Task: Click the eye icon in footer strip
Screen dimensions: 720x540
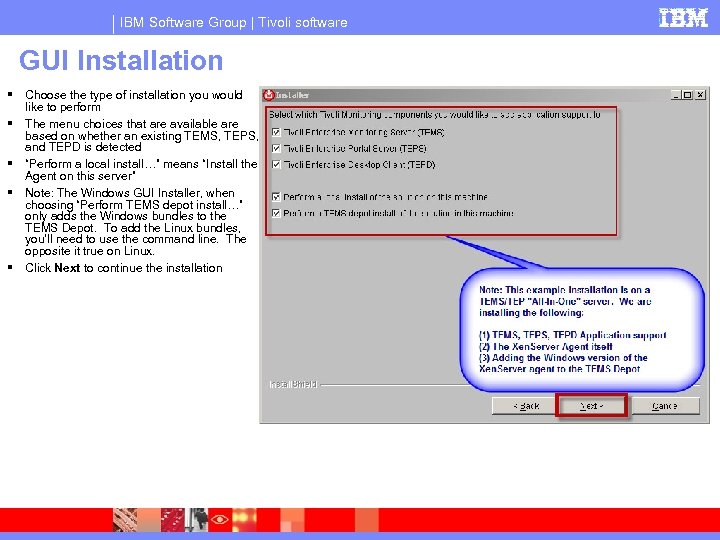Action: click(219, 519)
